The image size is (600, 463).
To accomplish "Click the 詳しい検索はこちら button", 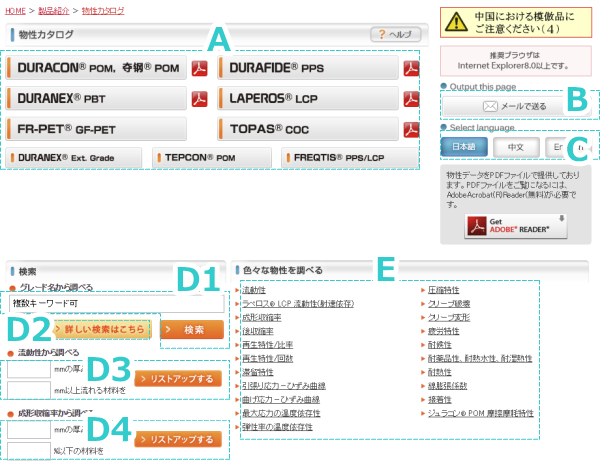I will 102,329.
